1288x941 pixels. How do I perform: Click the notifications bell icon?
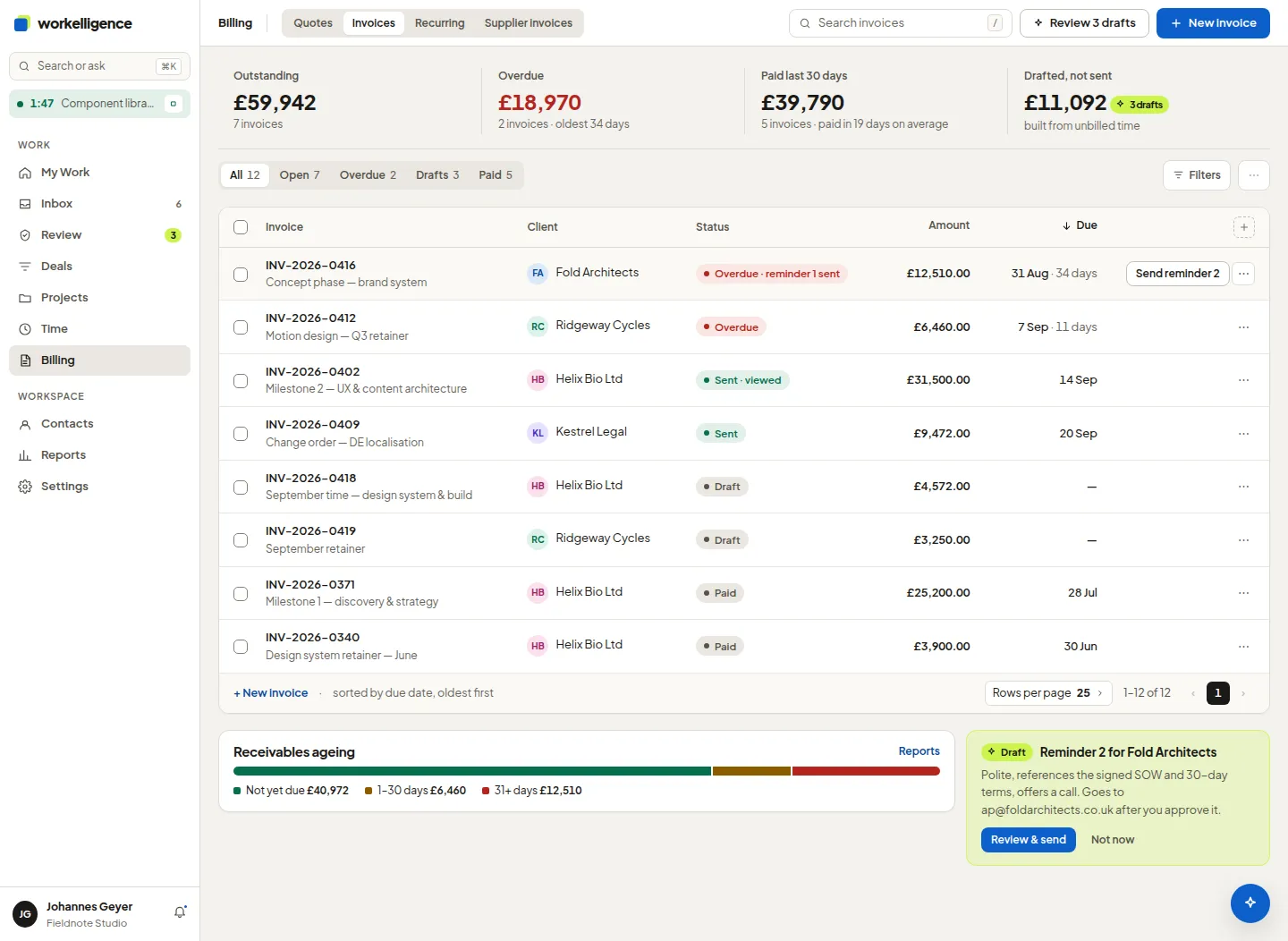pos(180,912)
